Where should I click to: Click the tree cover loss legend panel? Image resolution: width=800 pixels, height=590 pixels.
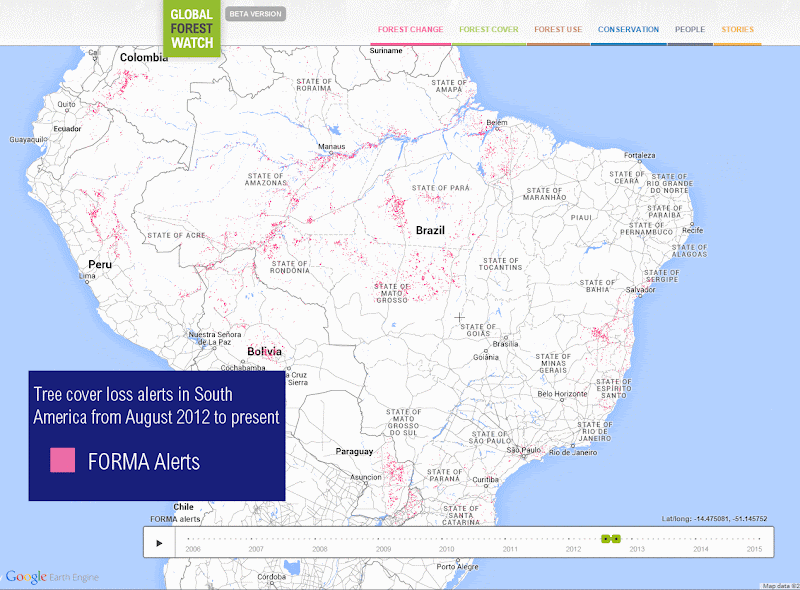158,435
